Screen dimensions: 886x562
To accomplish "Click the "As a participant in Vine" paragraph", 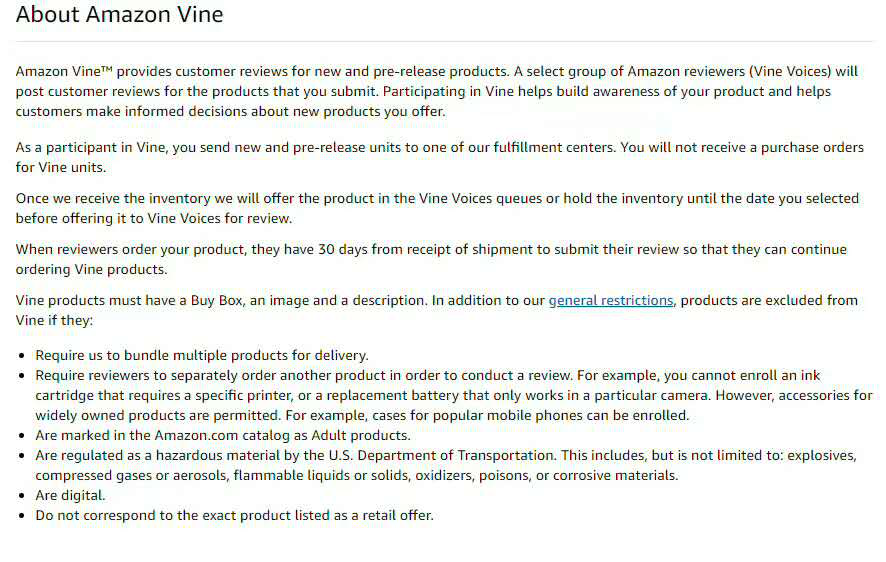I will pos(440,158).
